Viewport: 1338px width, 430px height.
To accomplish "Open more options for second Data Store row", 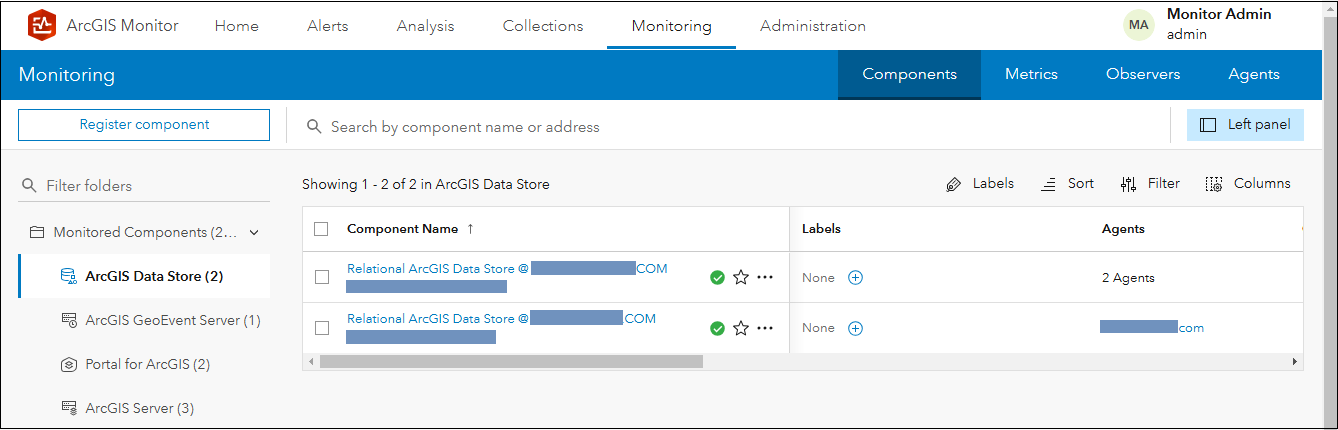I will [765, 328].
